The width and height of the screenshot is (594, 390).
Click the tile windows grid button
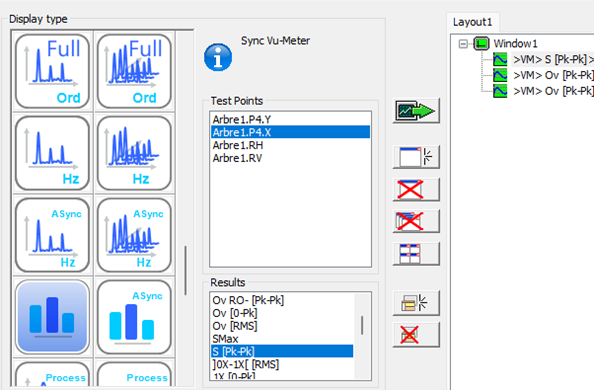[x=416, y=254]
